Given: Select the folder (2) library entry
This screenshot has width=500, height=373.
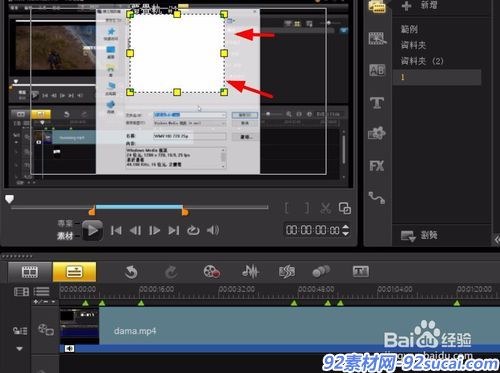Looking at the screenshot, I should pyautogui.click(x=422, y=61).
